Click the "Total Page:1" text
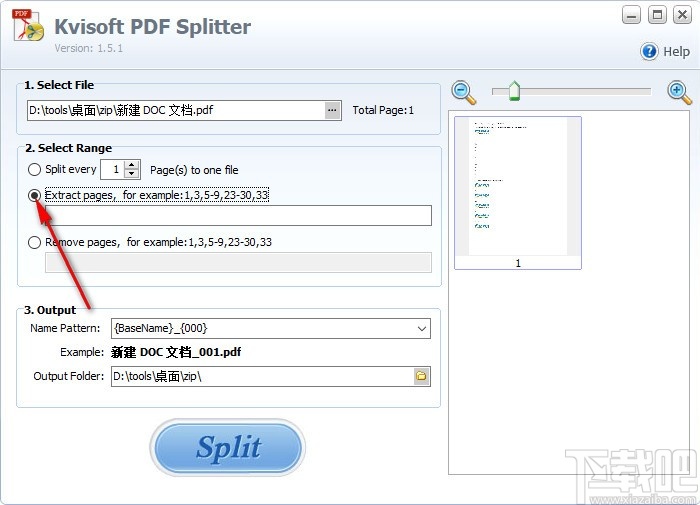The image size is (700, 505). pos(383,110)
